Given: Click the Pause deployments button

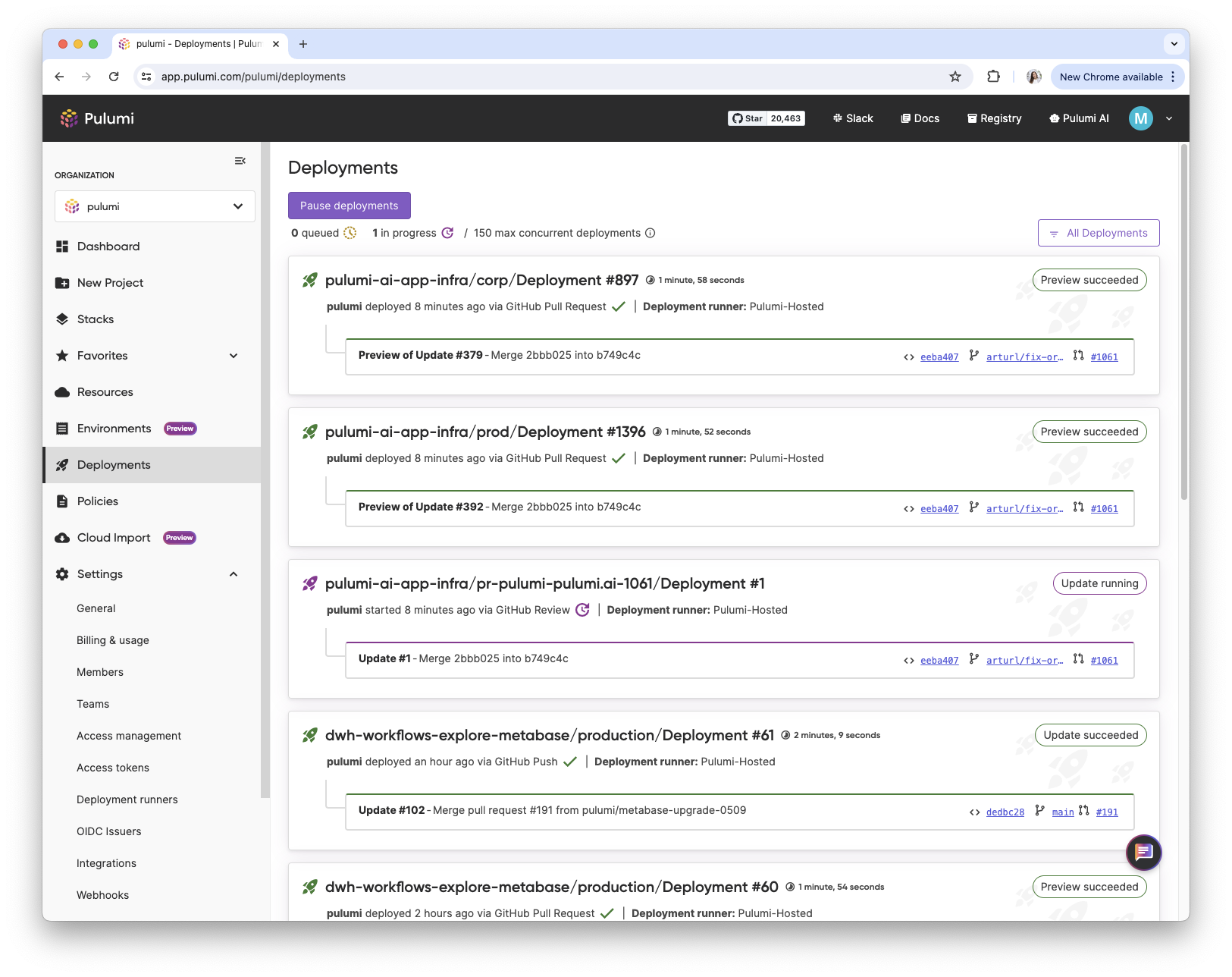Looking at the screenshot, I should pos(350,206).
